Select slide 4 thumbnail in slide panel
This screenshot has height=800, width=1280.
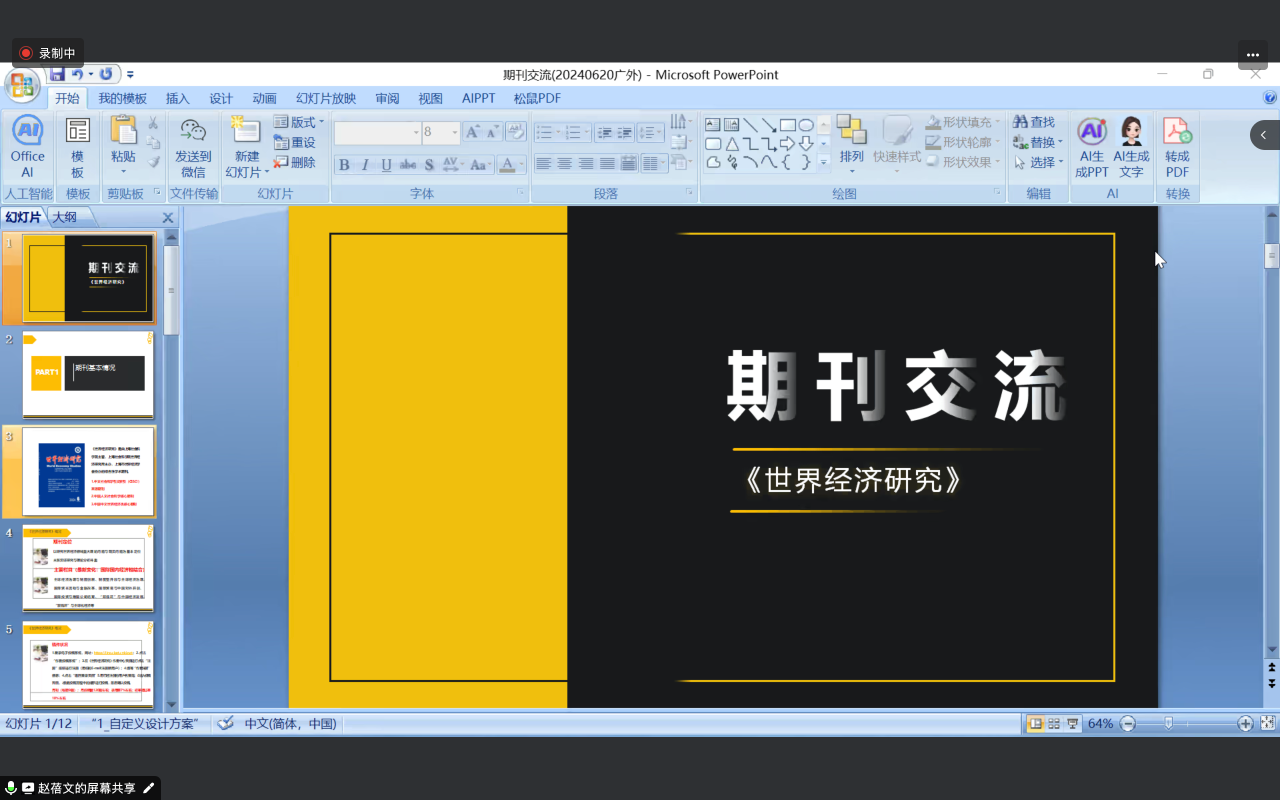click(x=88, y=567)
